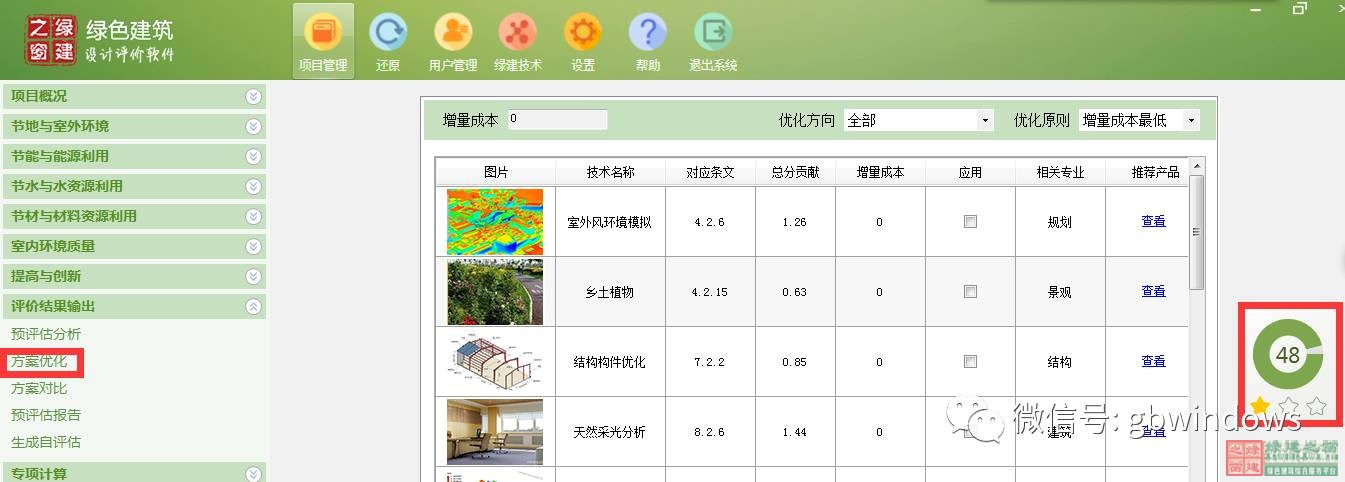Click the 增量成本 column header
The width and height of the screenshot is (1345, 482).
(x=880, y=172)
